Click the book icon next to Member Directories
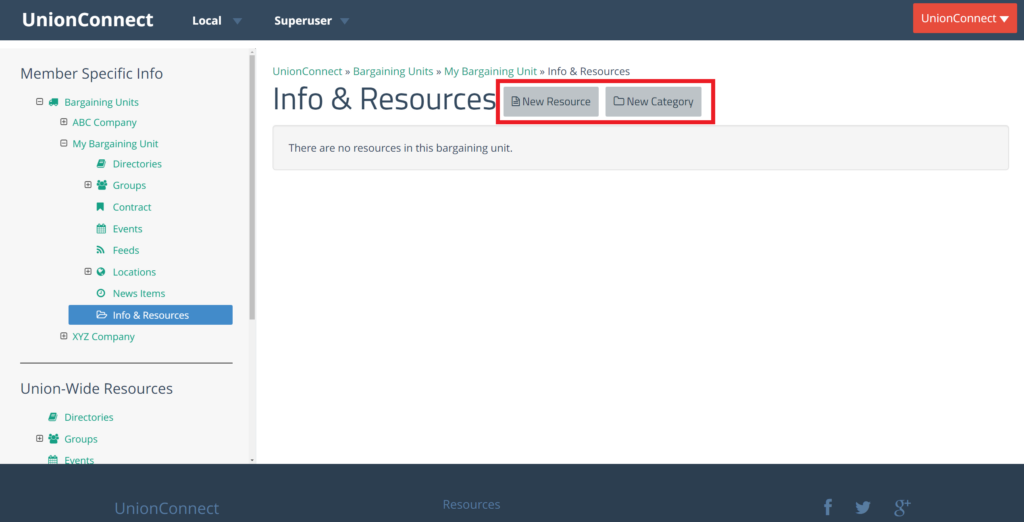Viewport: 1024px width, 522px height. [101, 164]
